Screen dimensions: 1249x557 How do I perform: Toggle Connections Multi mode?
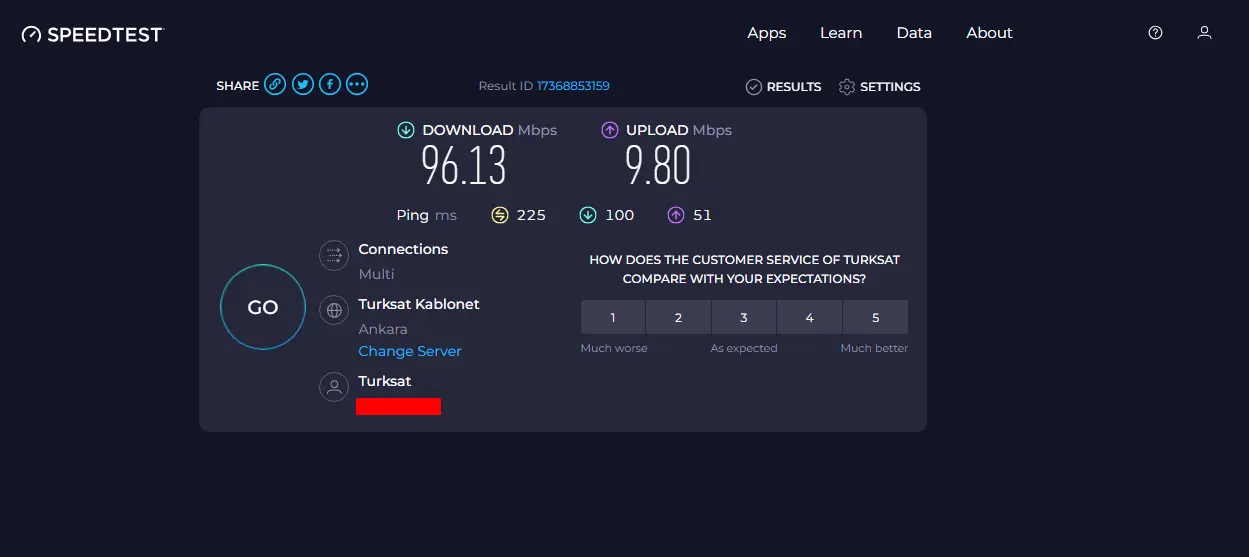(377, 274)
